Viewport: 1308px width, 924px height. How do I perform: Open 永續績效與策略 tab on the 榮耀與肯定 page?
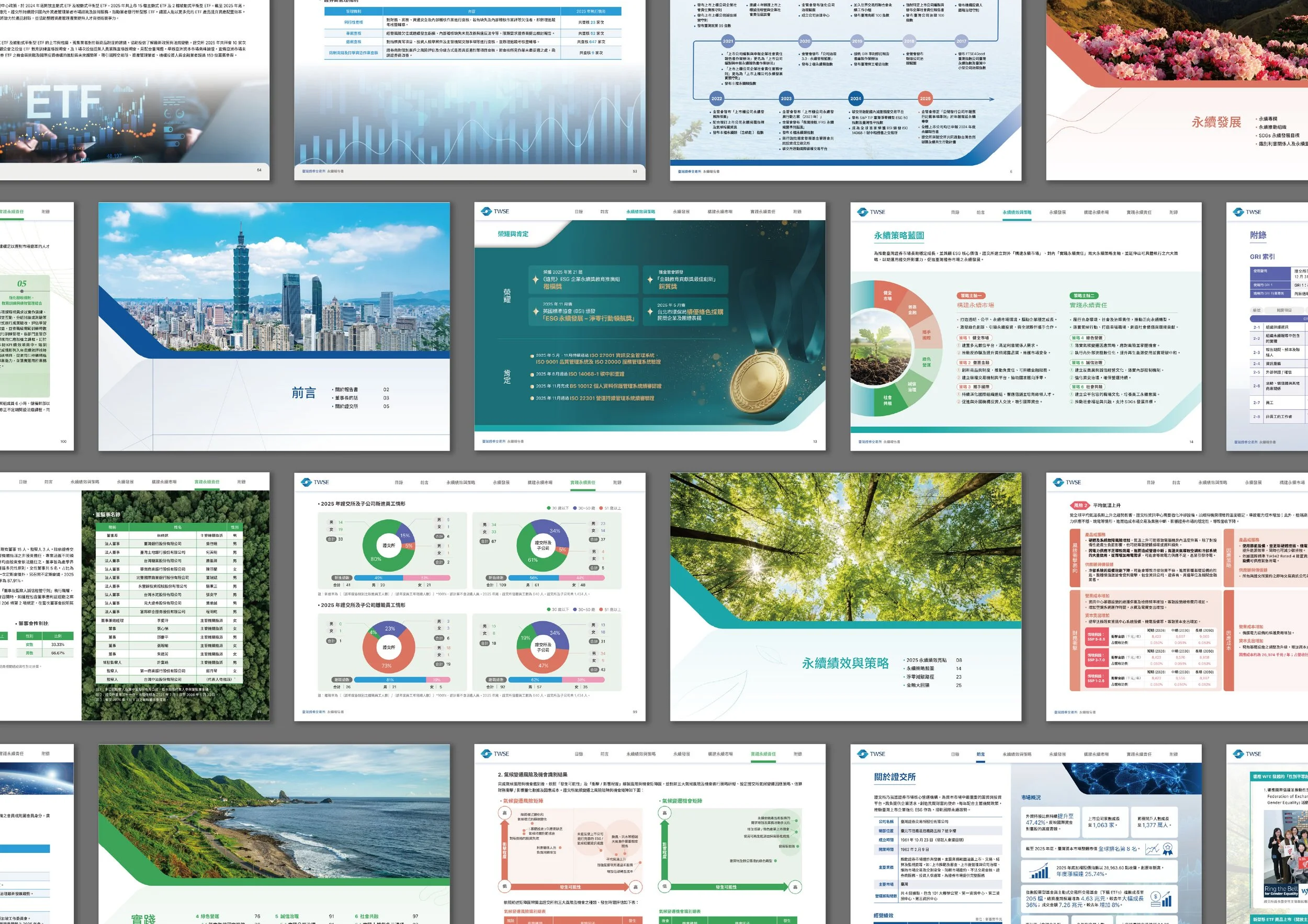tap(641, 212)
